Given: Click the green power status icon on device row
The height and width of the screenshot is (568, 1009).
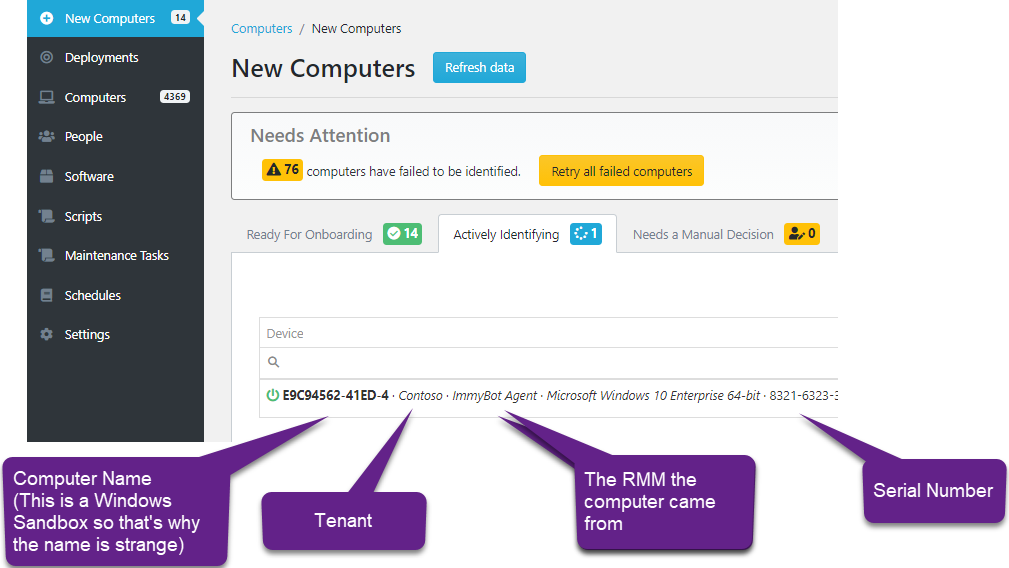Looking at the screenshot, I should (272, 395).
